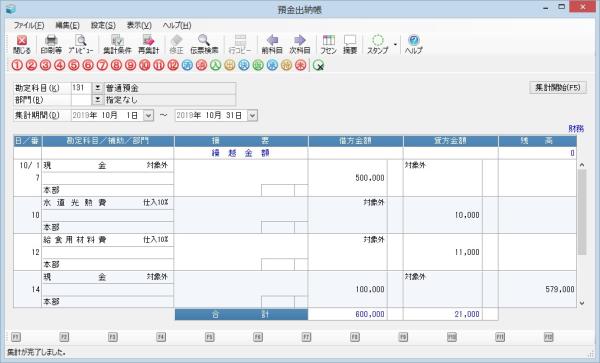Open the プレビュー preview tool
Image resolution: width=600 pixels, height=363 pixels.
point(81,44)
